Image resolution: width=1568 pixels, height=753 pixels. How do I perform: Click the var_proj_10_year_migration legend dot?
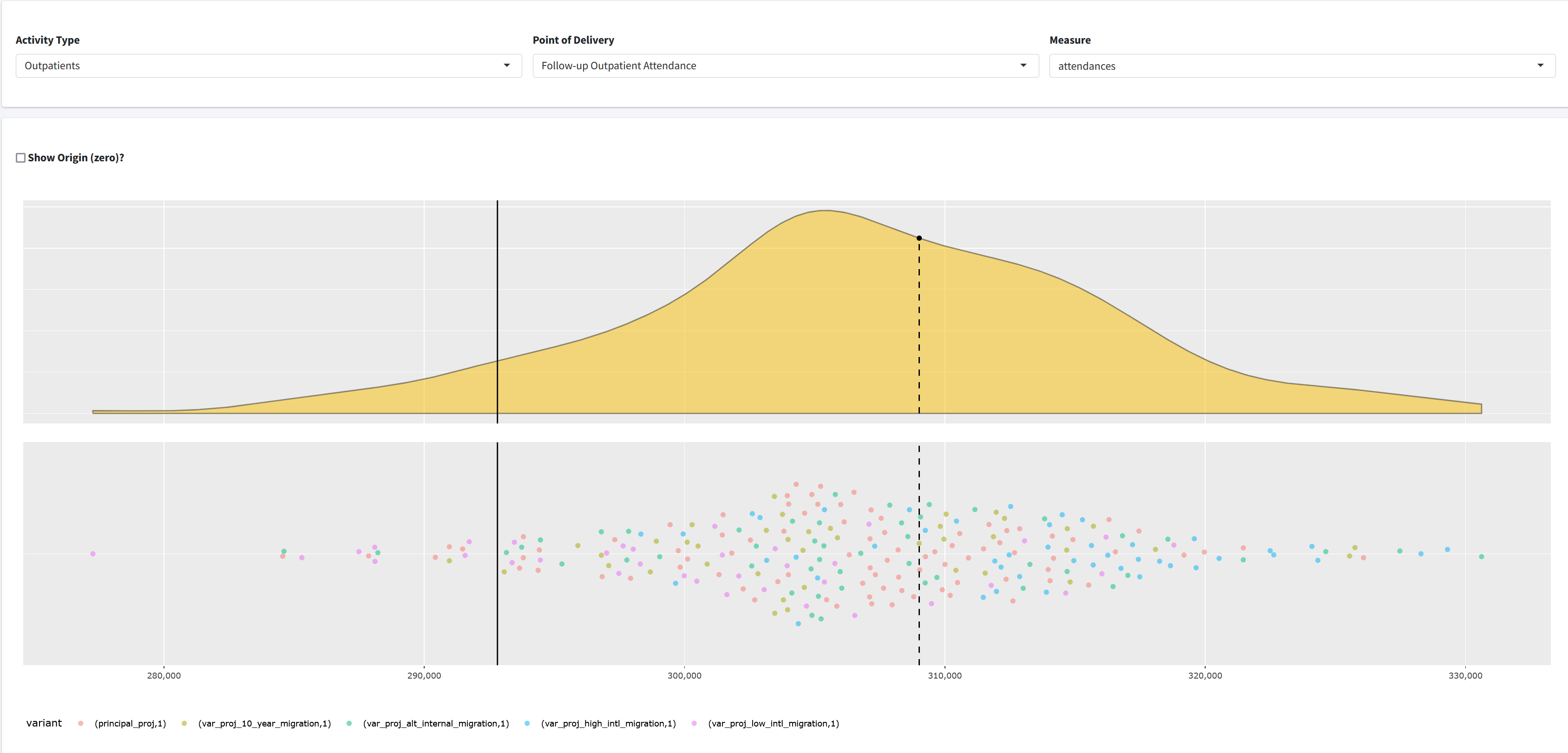(184, 723)
